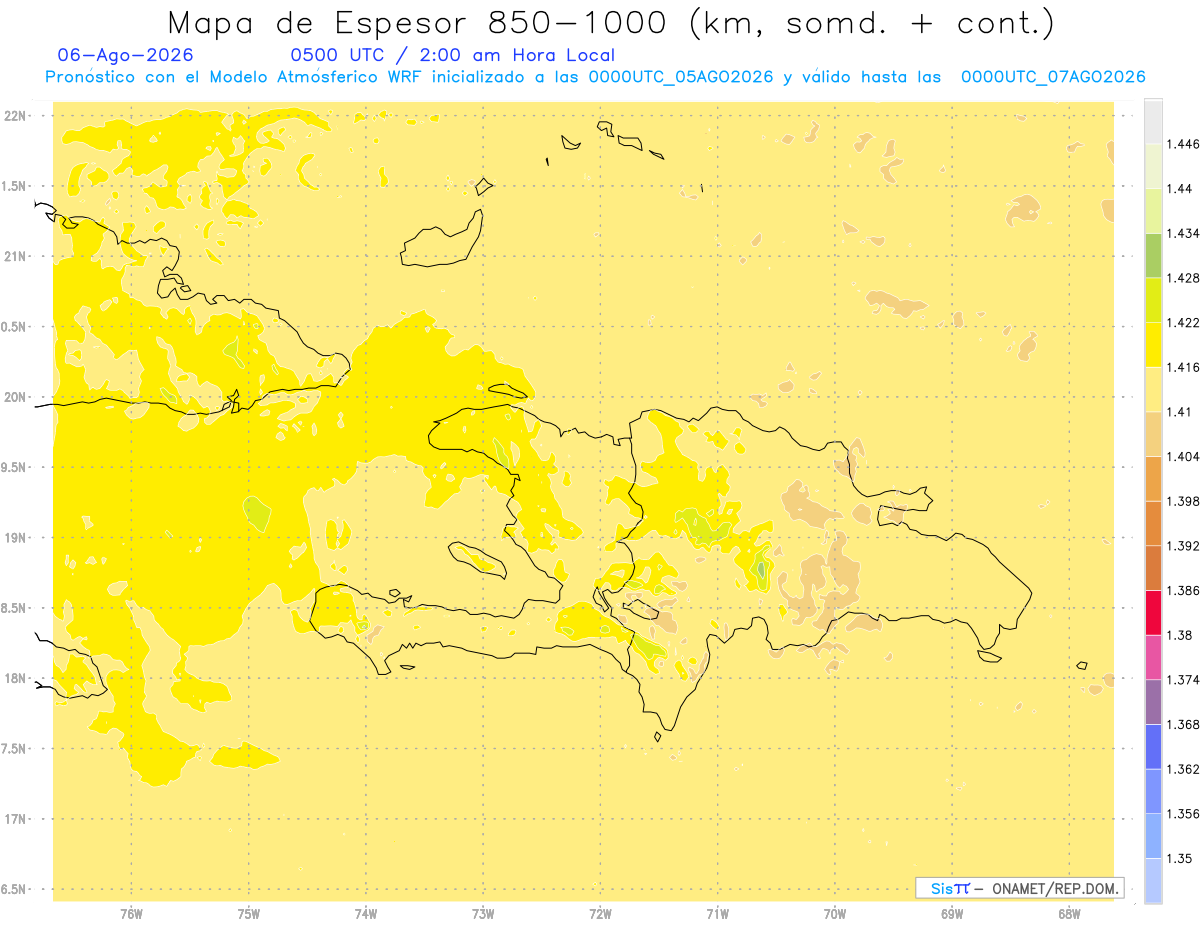Image resolution: width=1200 pixels, height=927 pixels.
Task: Pick the light orange swatch between 1.398 and 1.404
Action: point(1153,478)
